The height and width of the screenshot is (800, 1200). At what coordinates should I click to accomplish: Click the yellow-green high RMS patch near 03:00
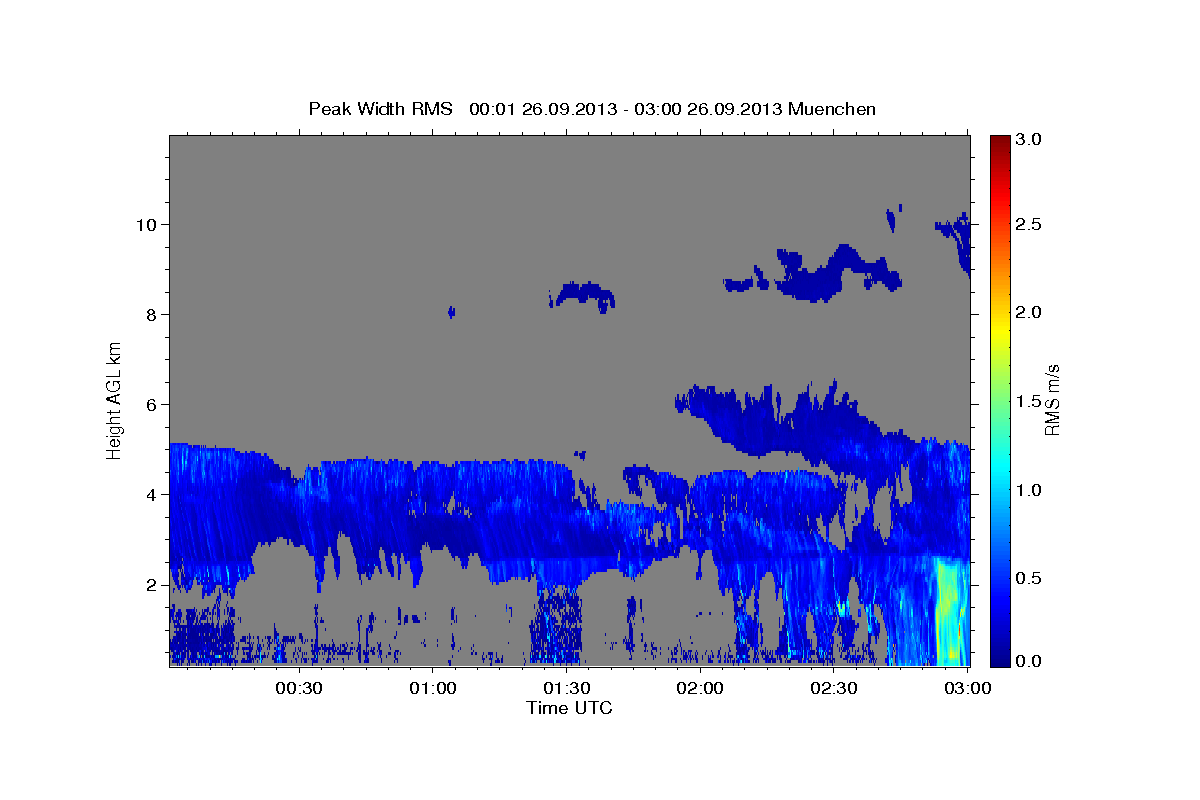pos(947,612)
